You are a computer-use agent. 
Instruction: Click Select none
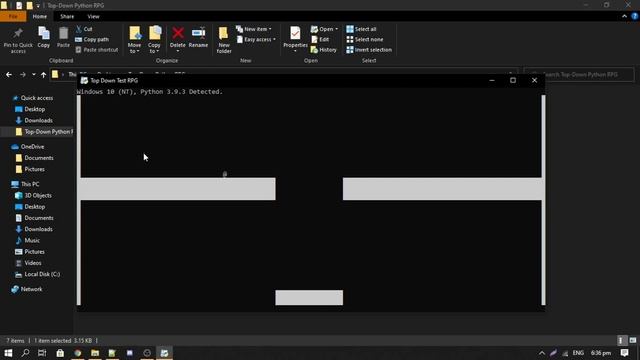point(364,40)
